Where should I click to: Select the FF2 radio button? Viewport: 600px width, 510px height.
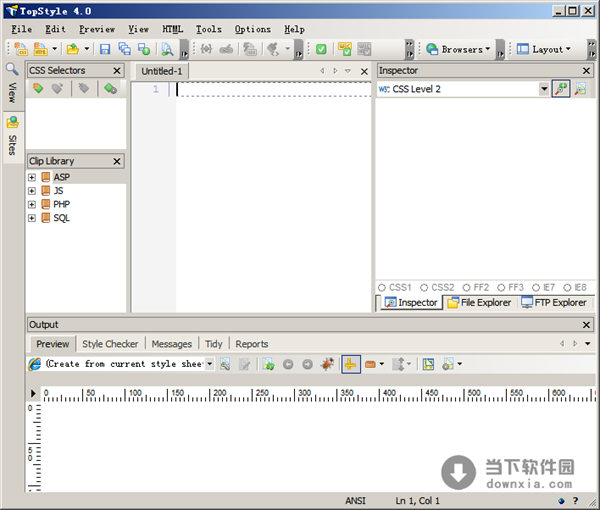coord(466,287)
